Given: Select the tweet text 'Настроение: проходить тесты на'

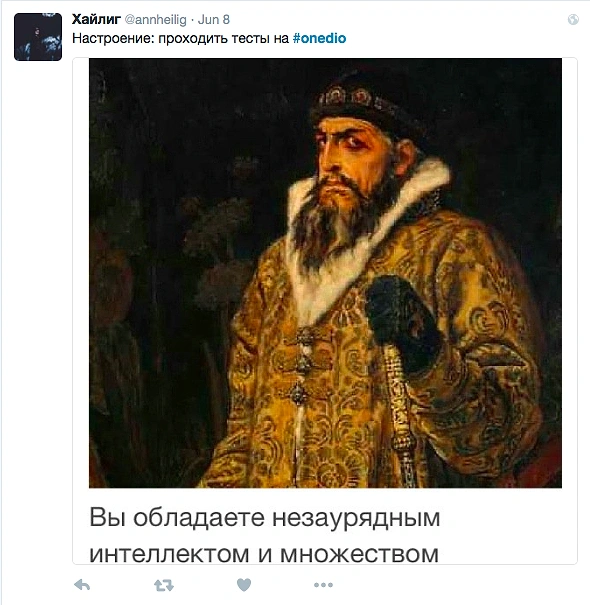Looking at the screenshot, I should click(181, 39).
